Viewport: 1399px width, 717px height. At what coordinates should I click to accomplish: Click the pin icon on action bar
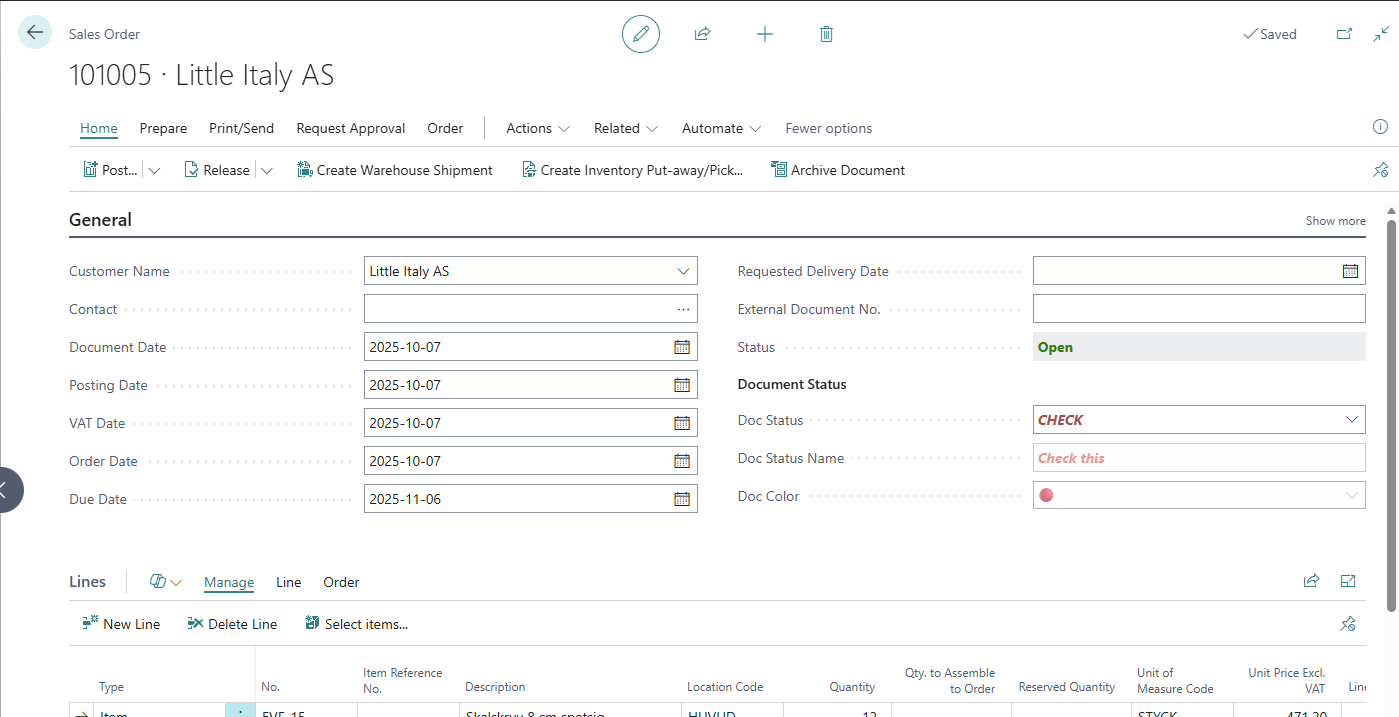[1381, 170]
